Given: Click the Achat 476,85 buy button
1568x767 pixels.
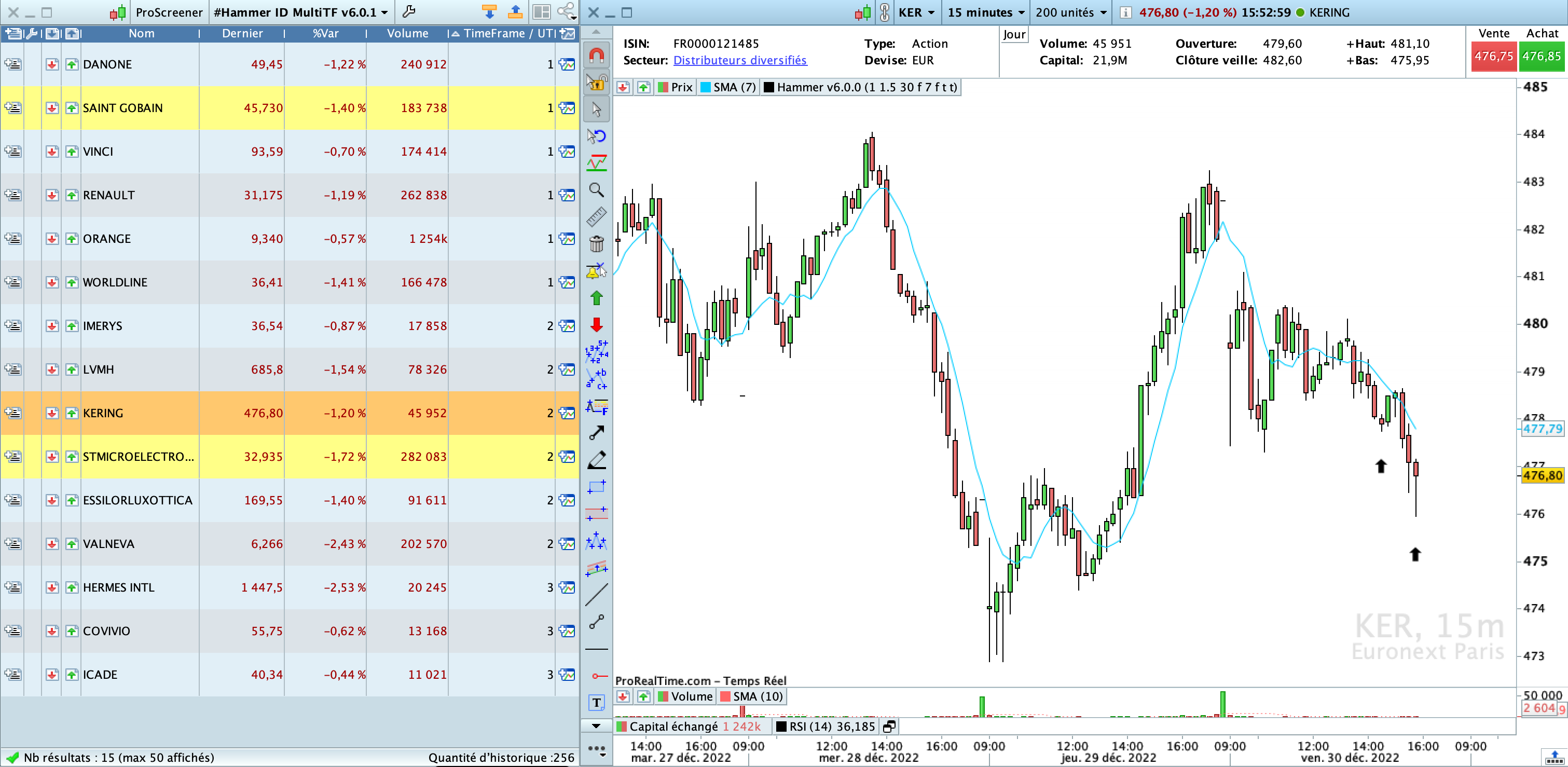Looking at the screenshot, I should click(x=1541, y=56).
